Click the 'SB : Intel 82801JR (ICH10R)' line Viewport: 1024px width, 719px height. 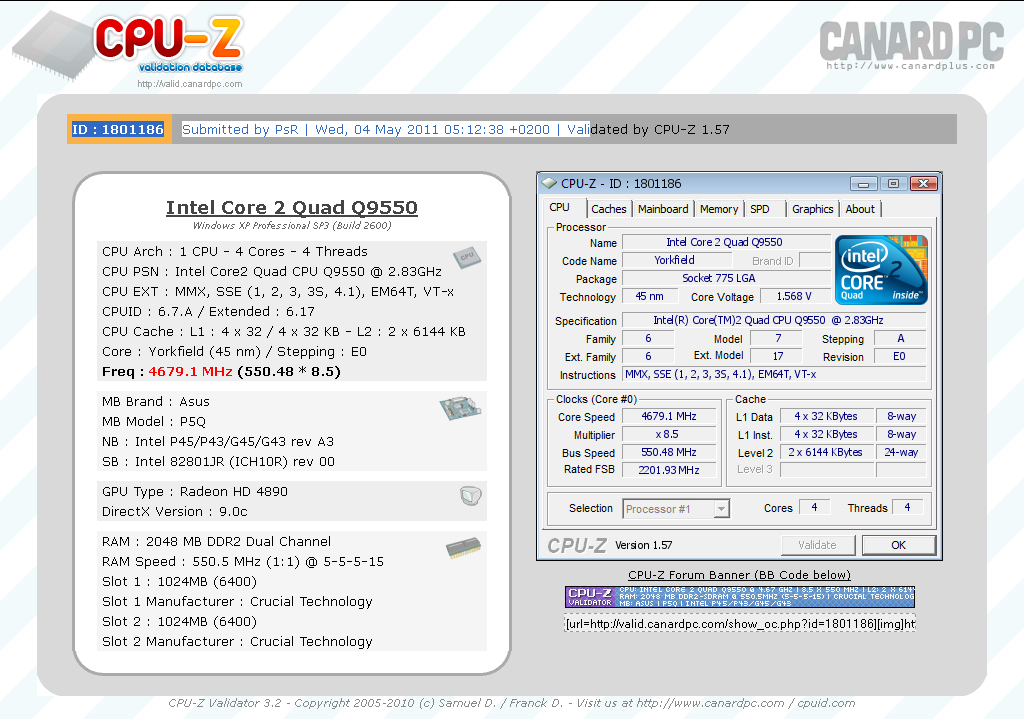(218, 462)
